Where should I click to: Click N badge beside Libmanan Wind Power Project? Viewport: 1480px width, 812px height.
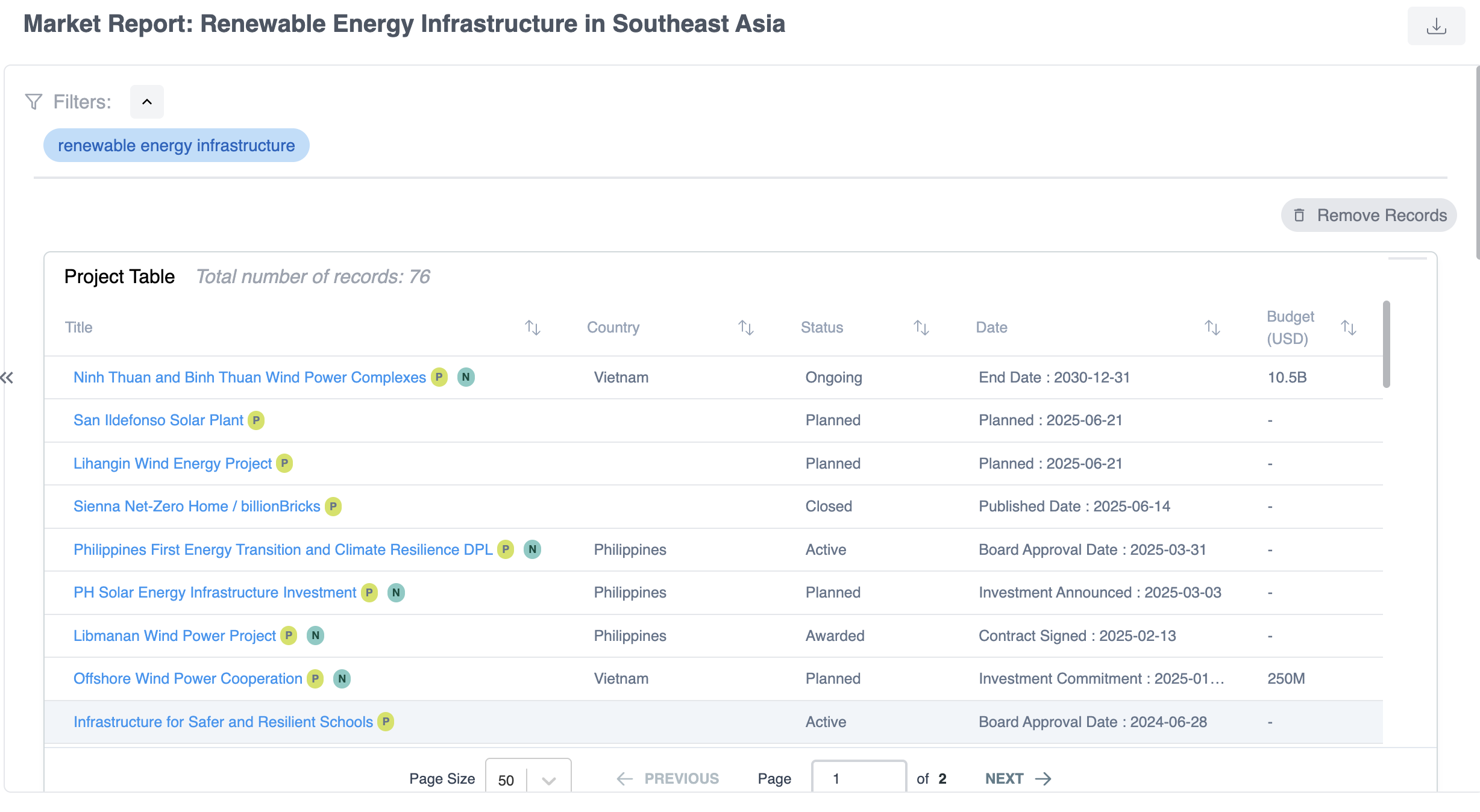click(x=315, y=636)
